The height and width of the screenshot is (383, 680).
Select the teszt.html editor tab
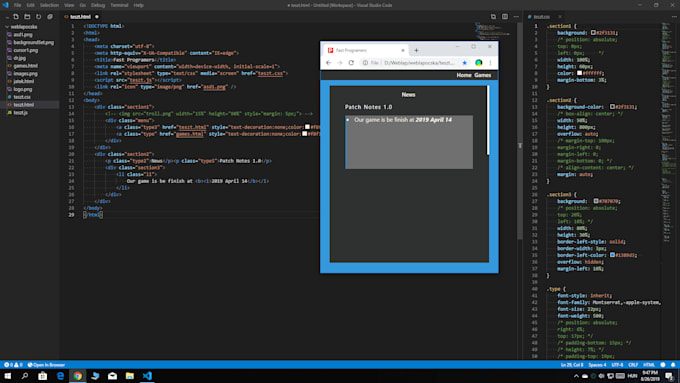80,16
